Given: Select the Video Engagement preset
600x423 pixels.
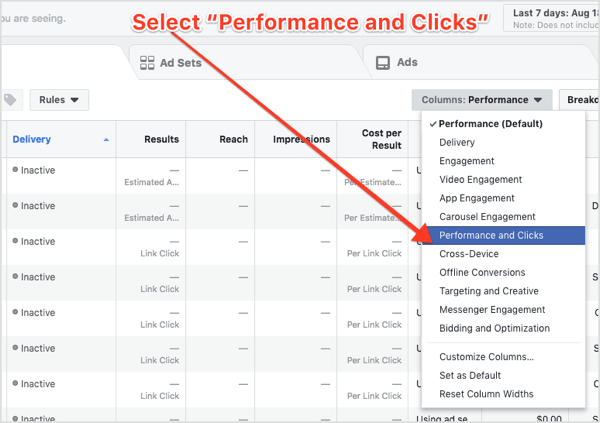Looking at the screenshot, I should click(x=480, y=180).
